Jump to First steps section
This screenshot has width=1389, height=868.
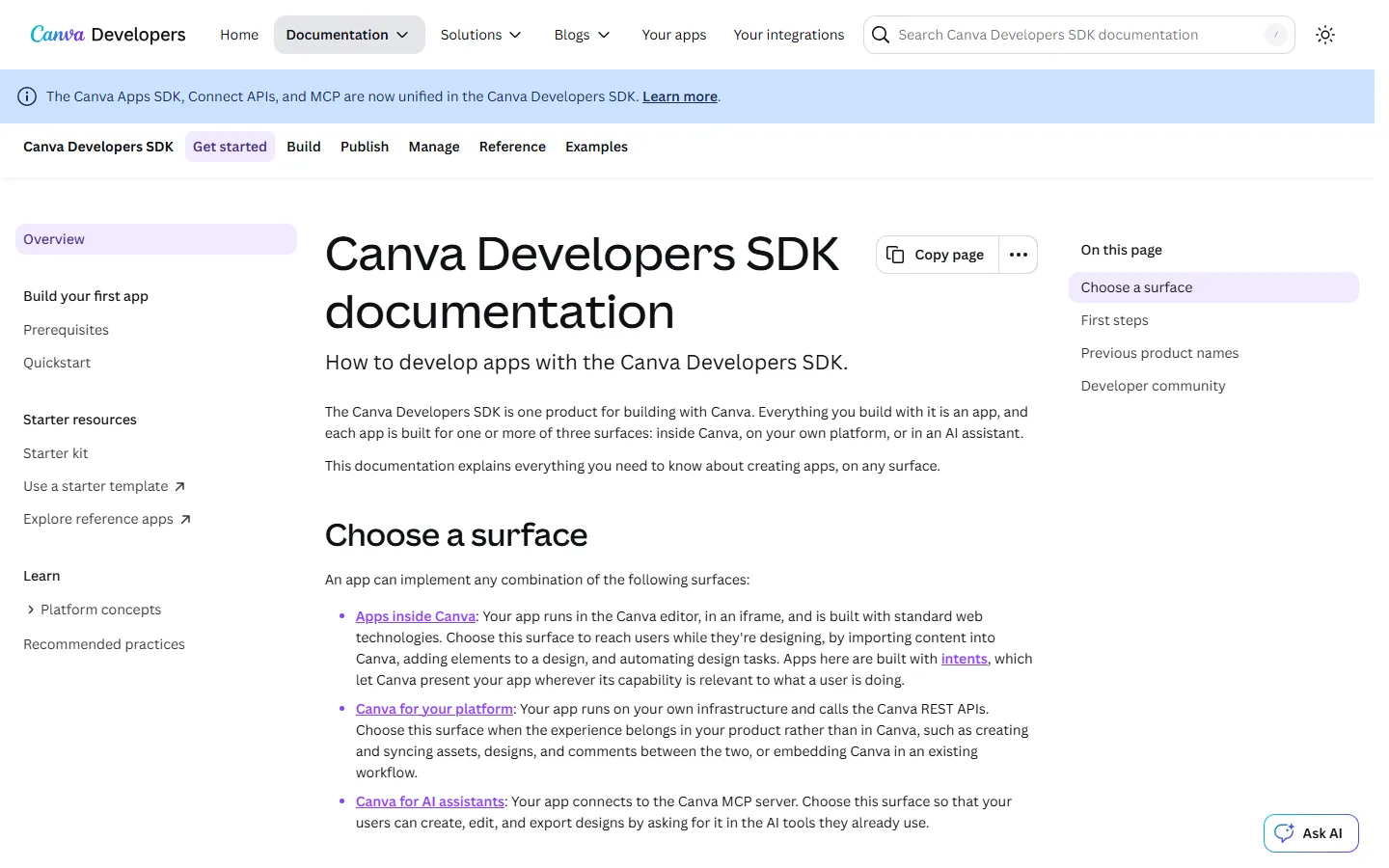[1114, 320]
